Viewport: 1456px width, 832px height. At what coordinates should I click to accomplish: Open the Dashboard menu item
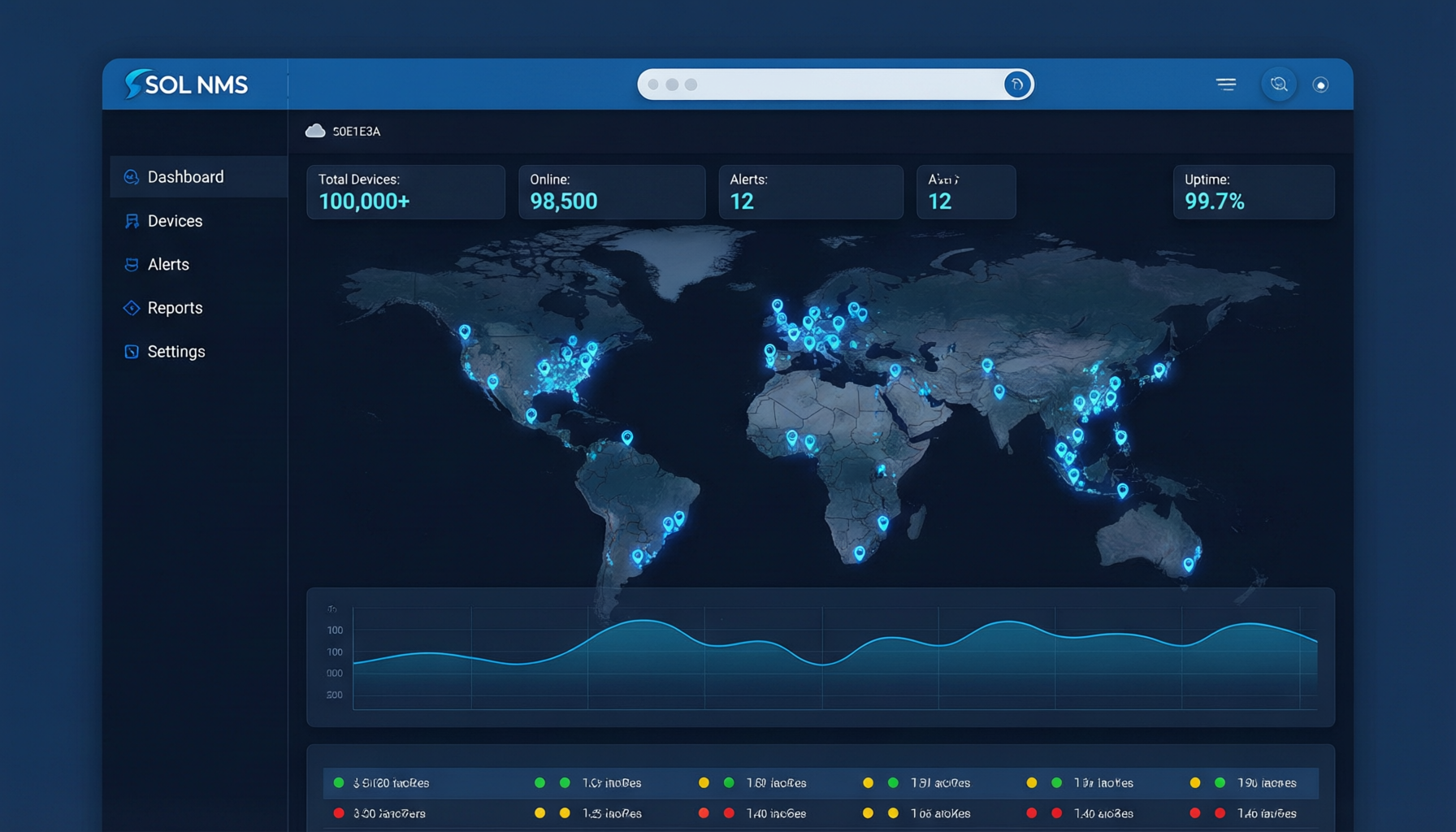click(198, 177)
